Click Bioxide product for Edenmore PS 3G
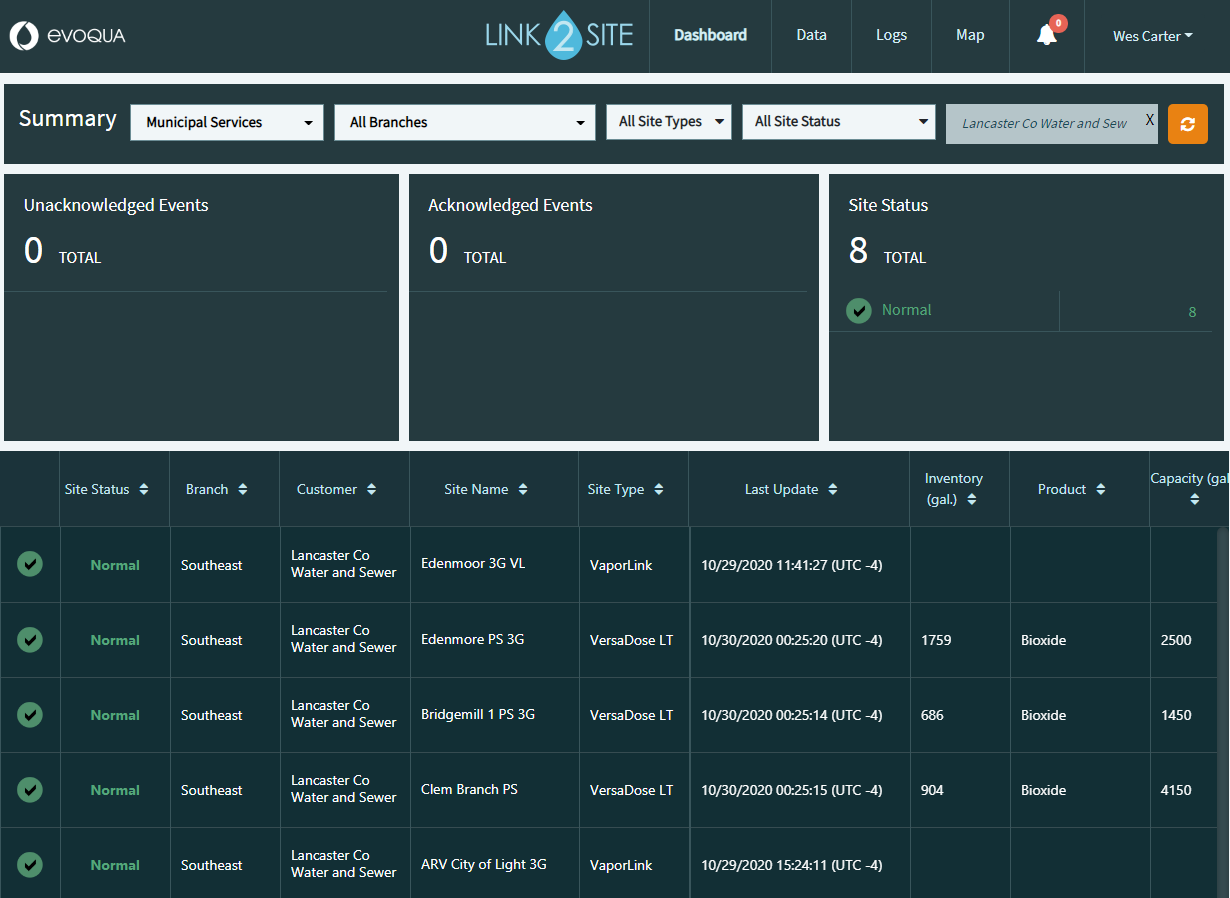1230x898 pixels. pyautogui.click(x=1043, y=640)
